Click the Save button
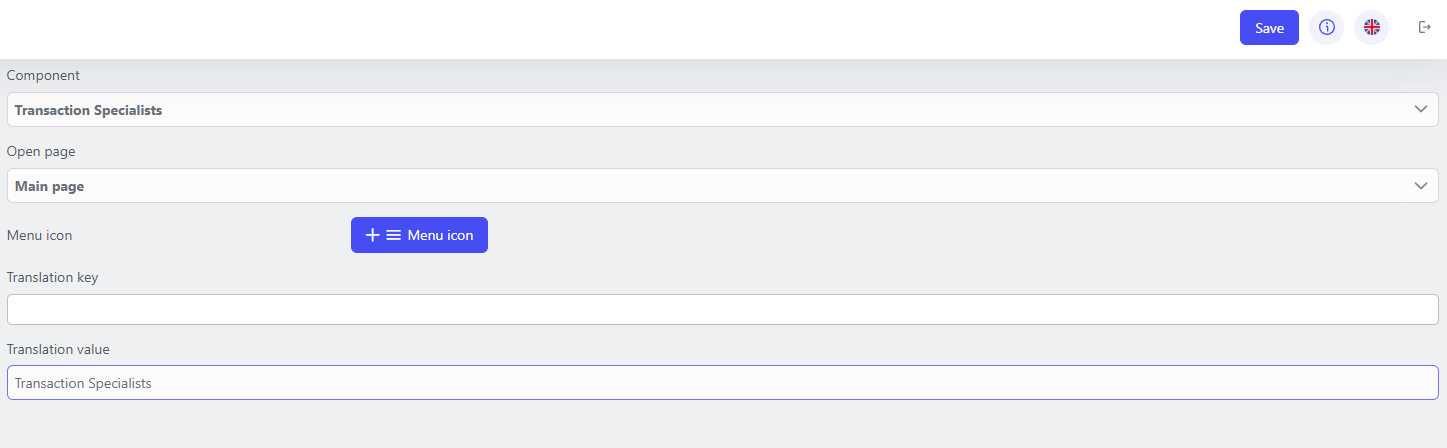The width and height of the screenshot is (1447, 448). [1269, 28]
